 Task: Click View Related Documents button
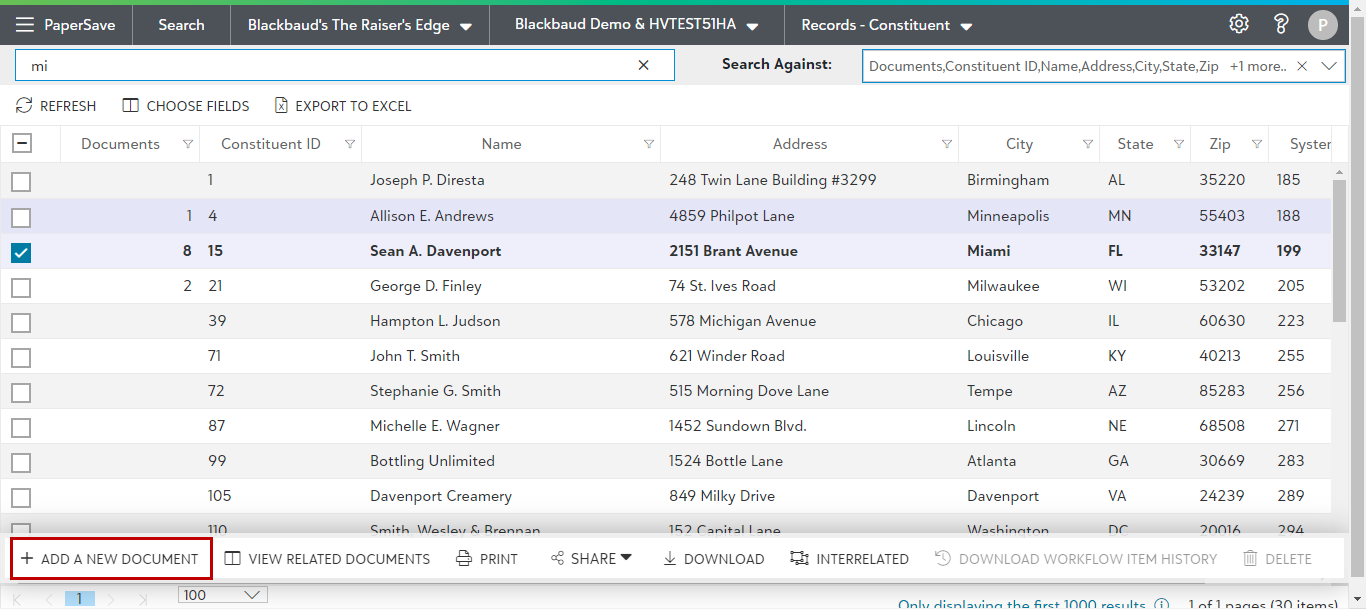328,559
